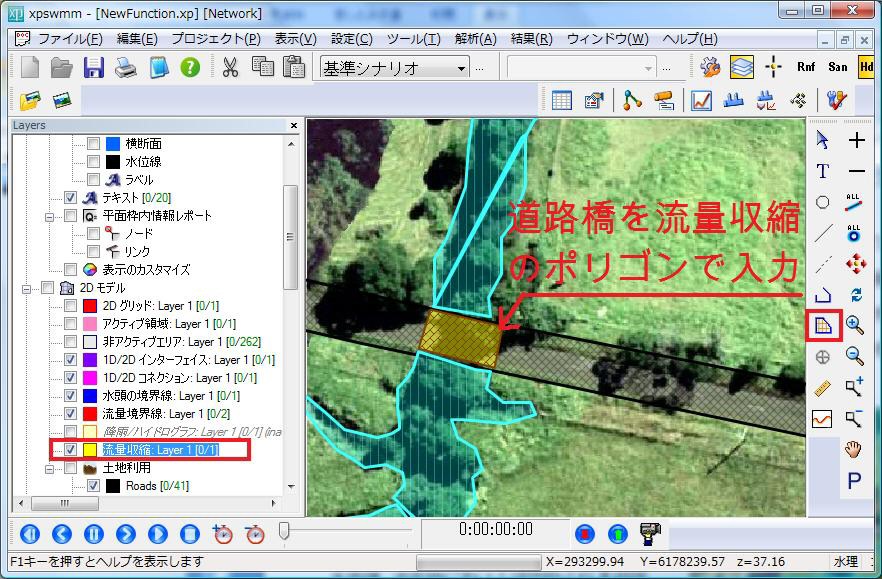The width and height of the screenshot is (882, 579).
Task: Click the plus tool icon
Action: 856,140
